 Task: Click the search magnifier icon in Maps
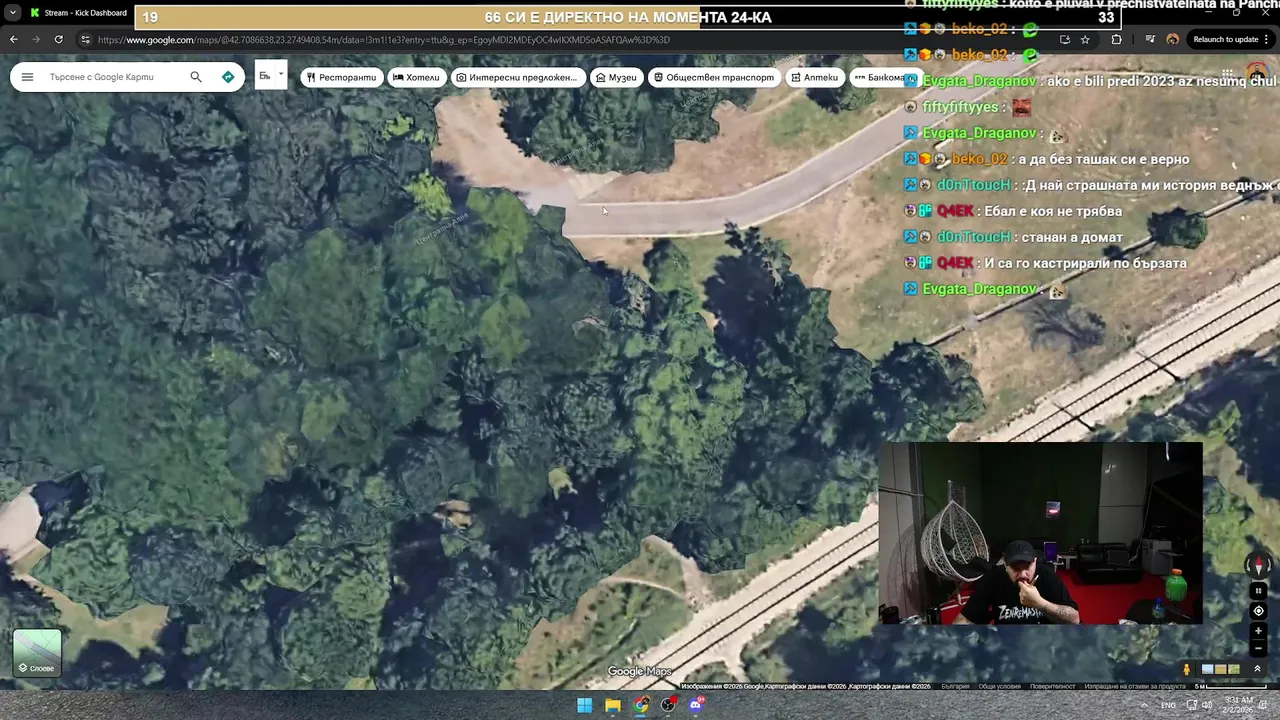[x=196, y=77]
